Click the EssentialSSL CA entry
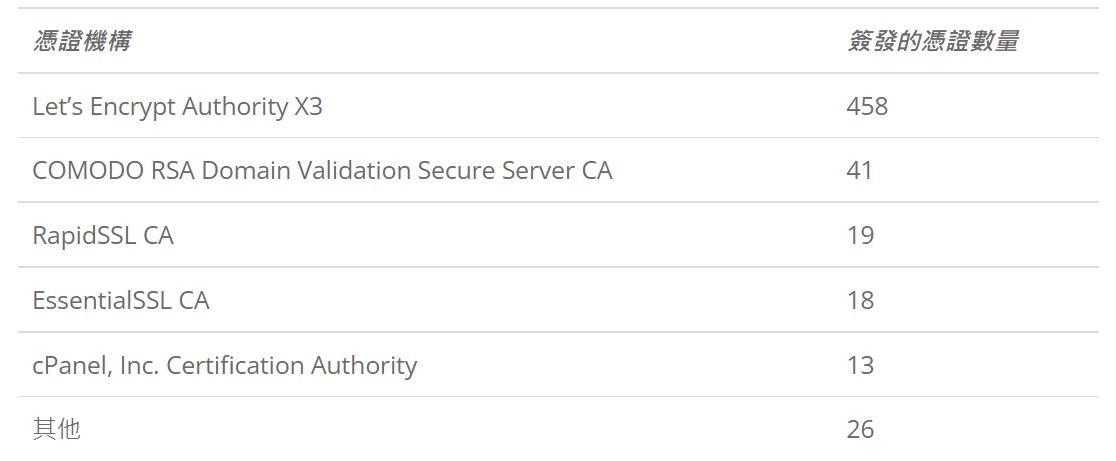 (x=121, y=300)
